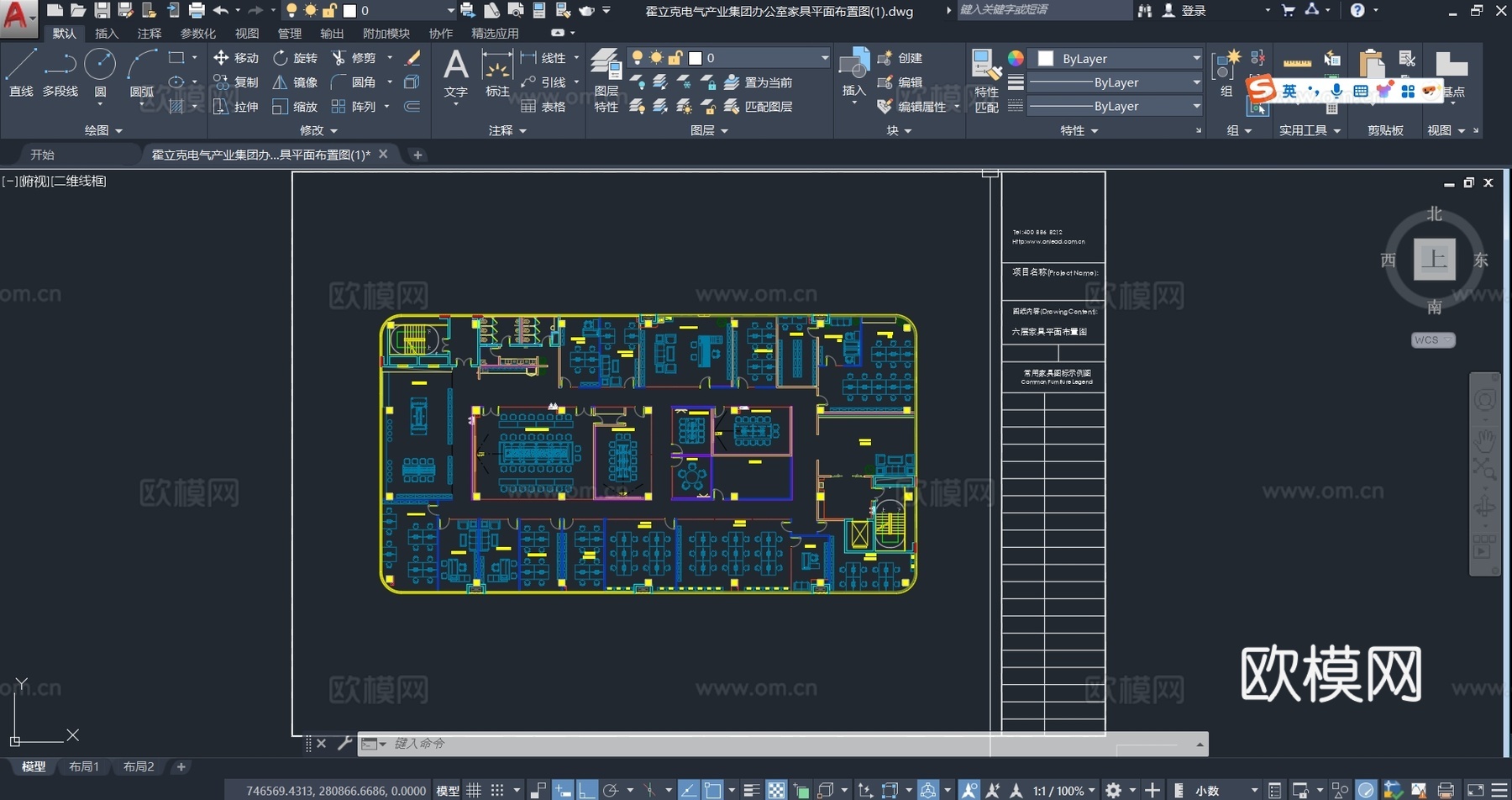Click the Table (表格) tool
The width and height of the screenshot is (1512, 800).
click(543, 107)
